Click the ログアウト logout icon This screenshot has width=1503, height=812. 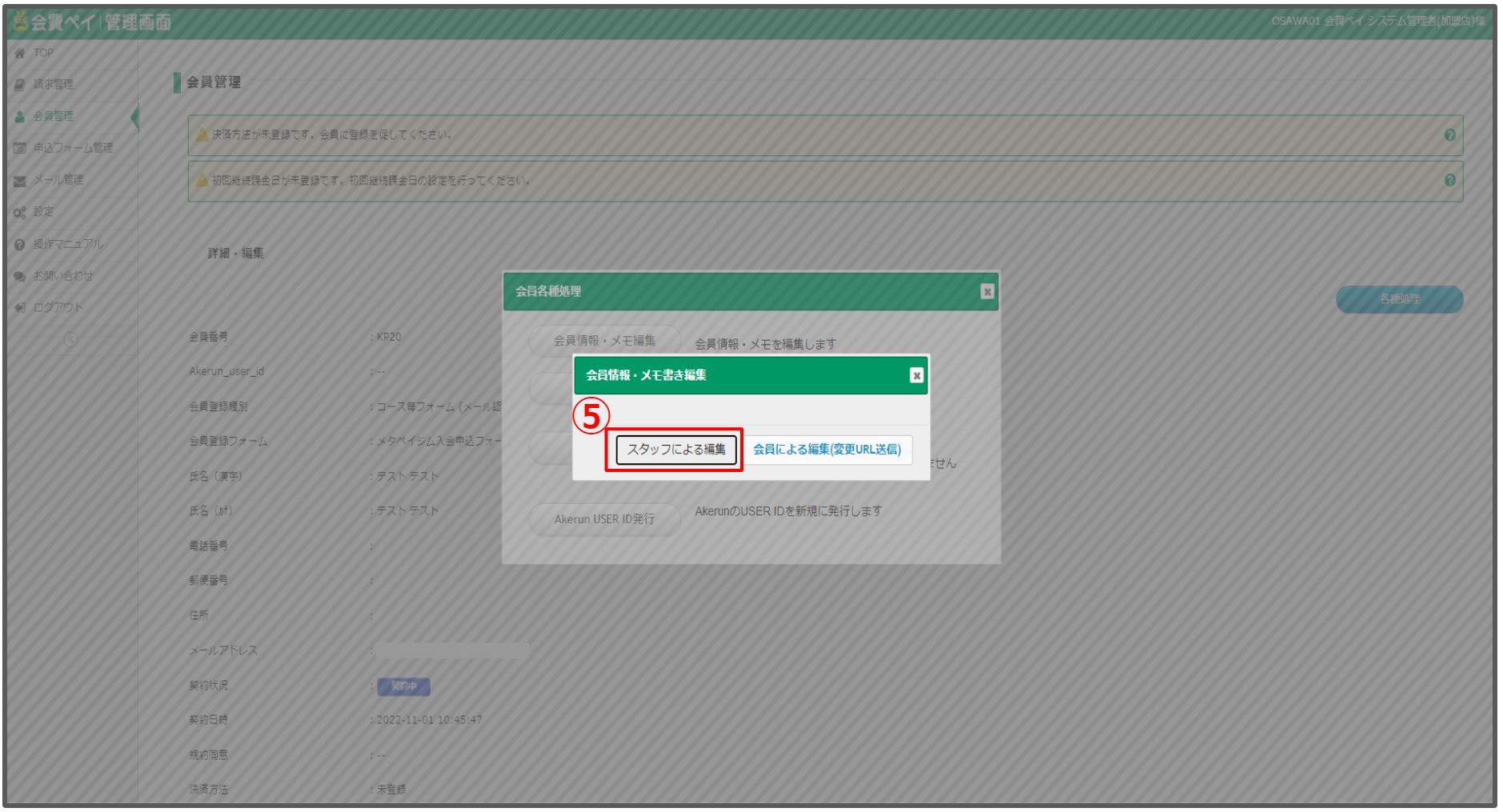tap(20, 308)
